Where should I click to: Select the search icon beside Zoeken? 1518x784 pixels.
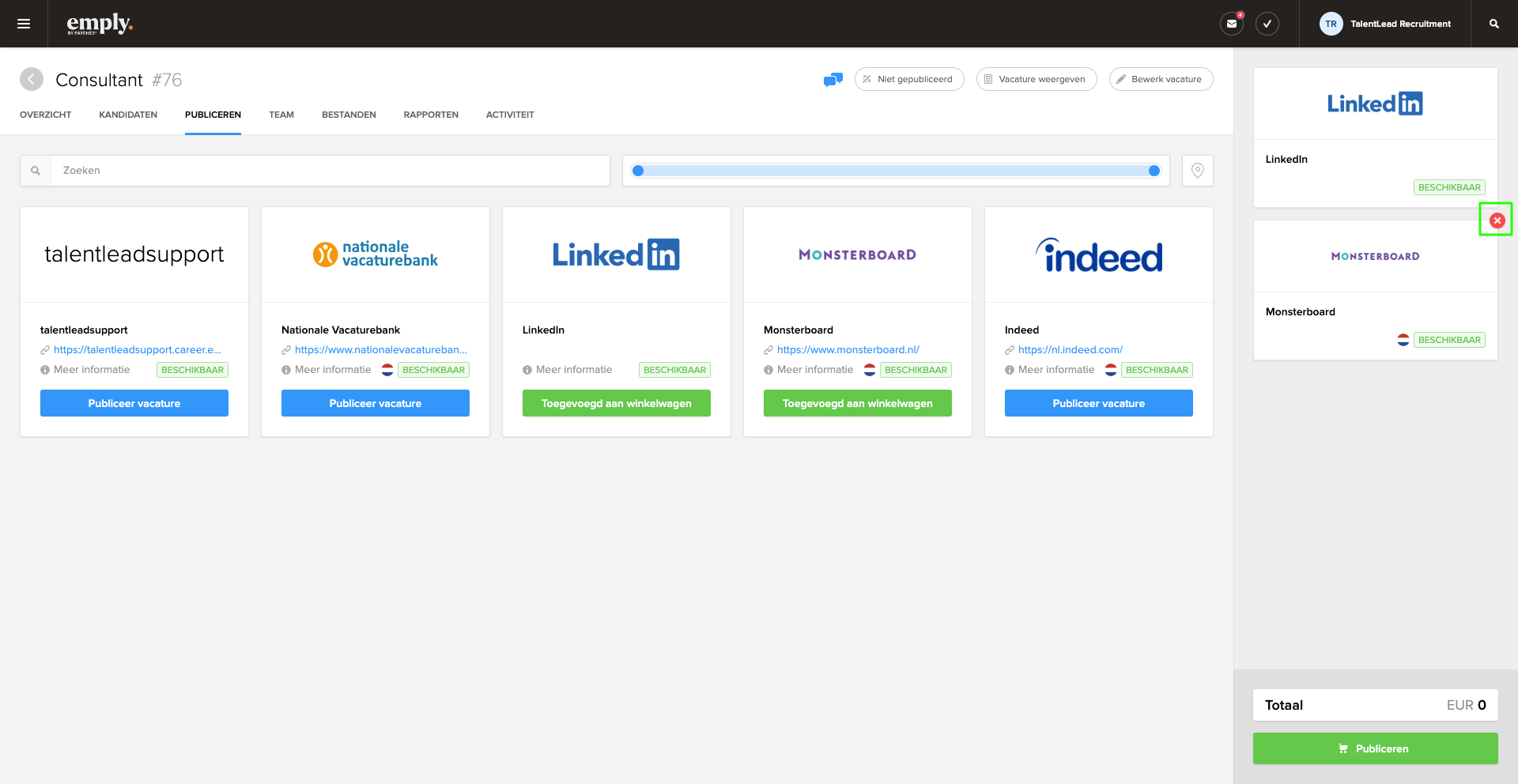(x=36, y=171)
